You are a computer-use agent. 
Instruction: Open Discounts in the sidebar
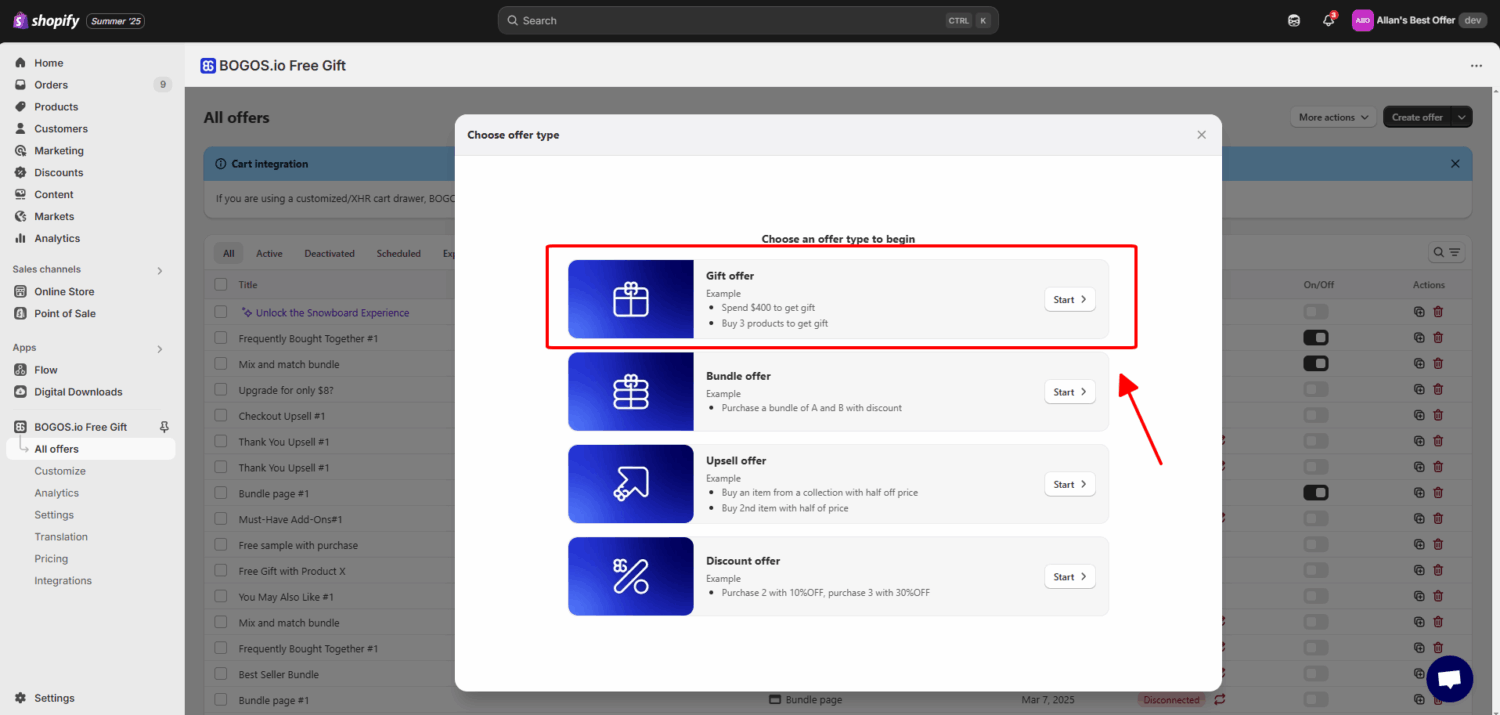coord(59,173)
